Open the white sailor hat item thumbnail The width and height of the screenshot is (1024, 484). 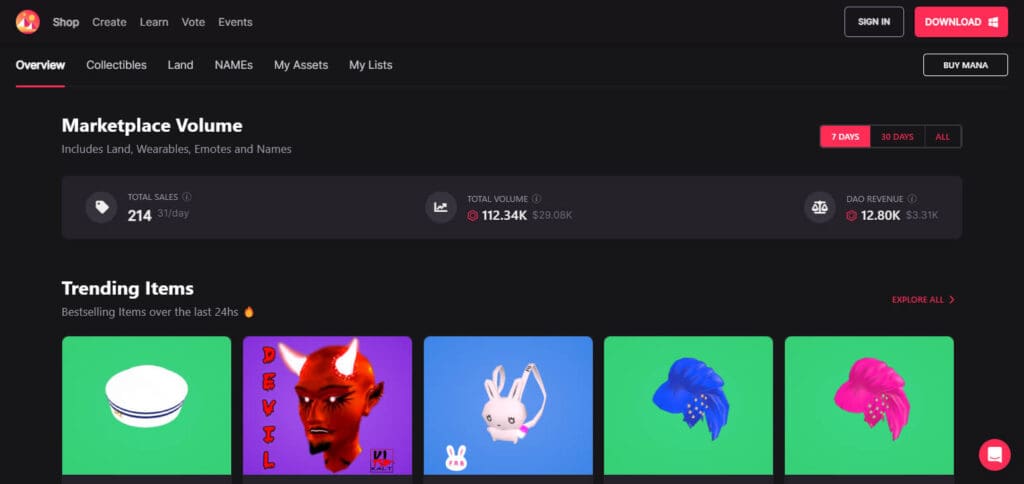(x=146, y=405)
